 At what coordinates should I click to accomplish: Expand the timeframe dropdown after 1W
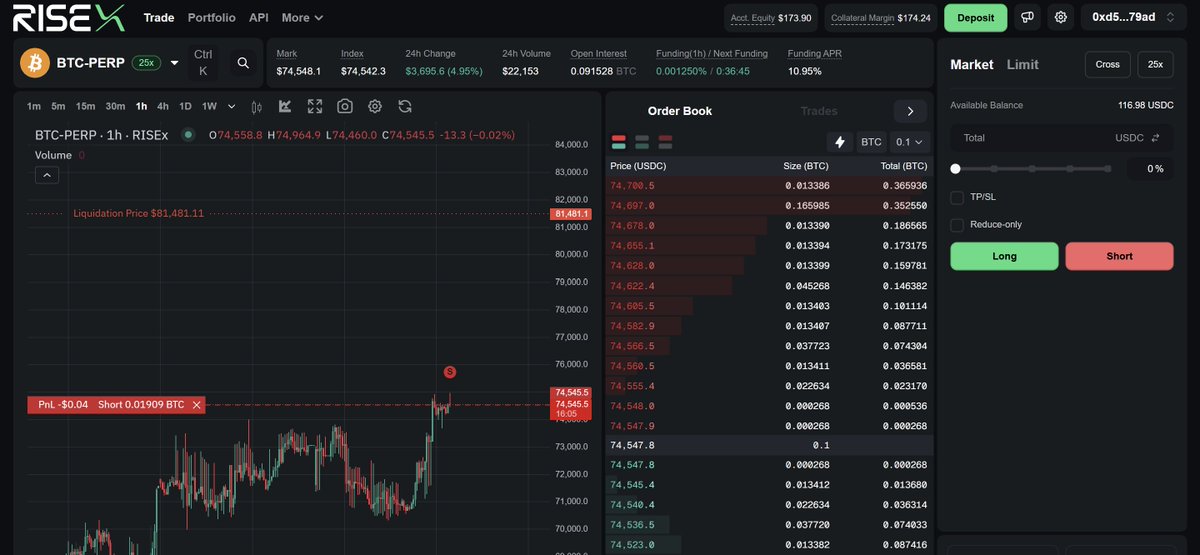click(232, 107)
